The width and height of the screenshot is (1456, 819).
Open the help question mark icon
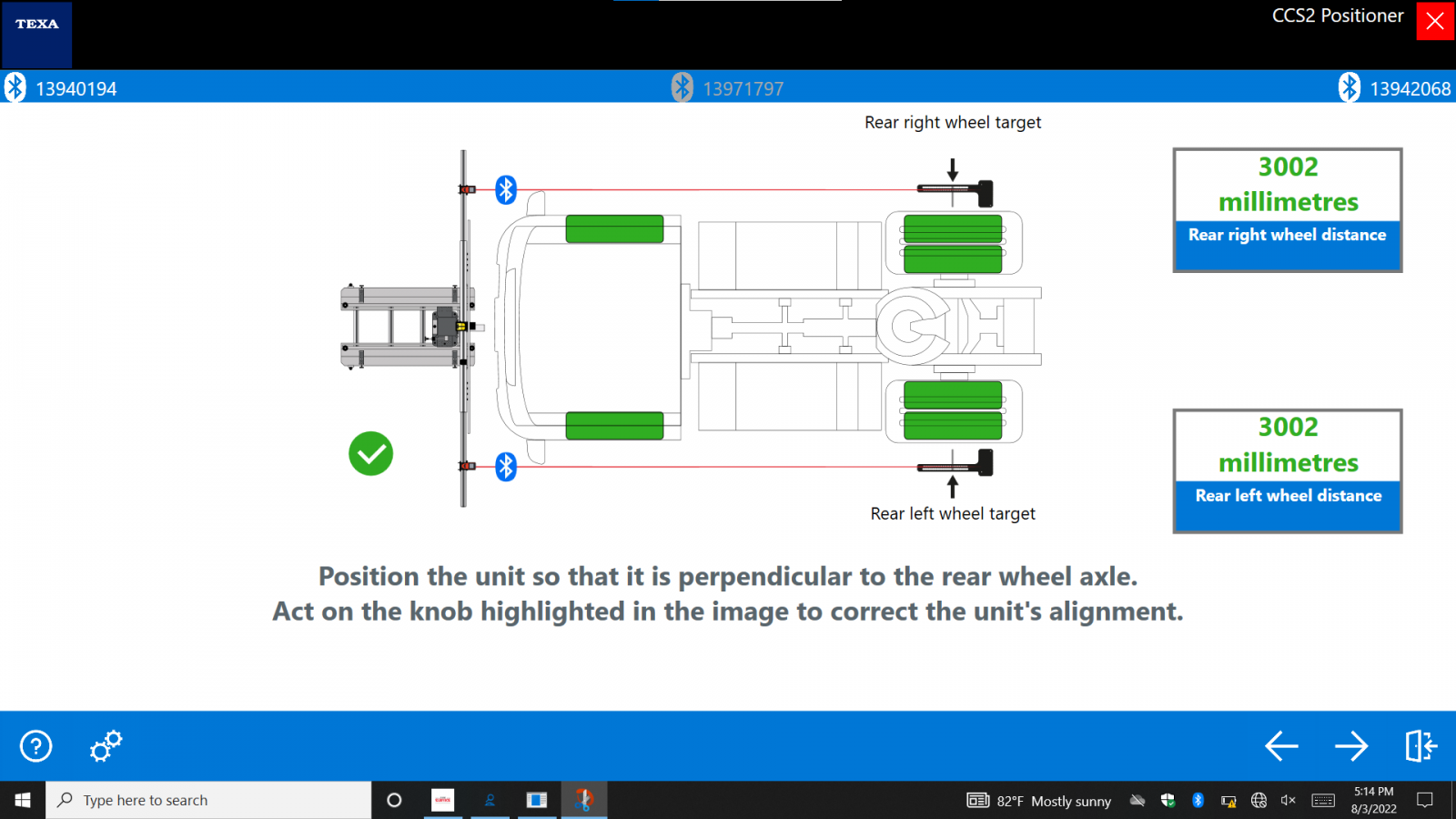click(36, 746)
